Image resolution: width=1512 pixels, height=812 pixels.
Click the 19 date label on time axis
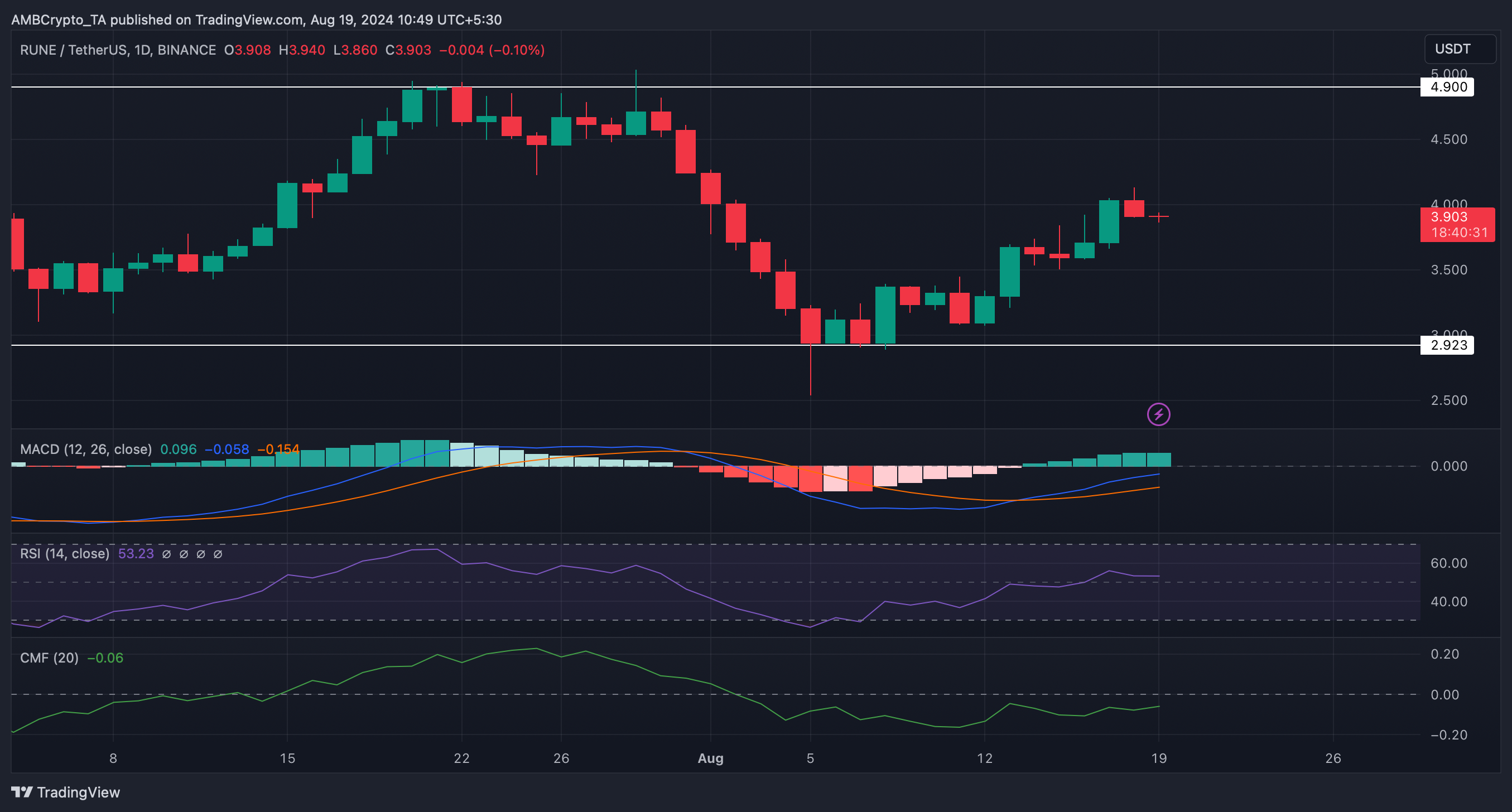(x=1159, y=758)
